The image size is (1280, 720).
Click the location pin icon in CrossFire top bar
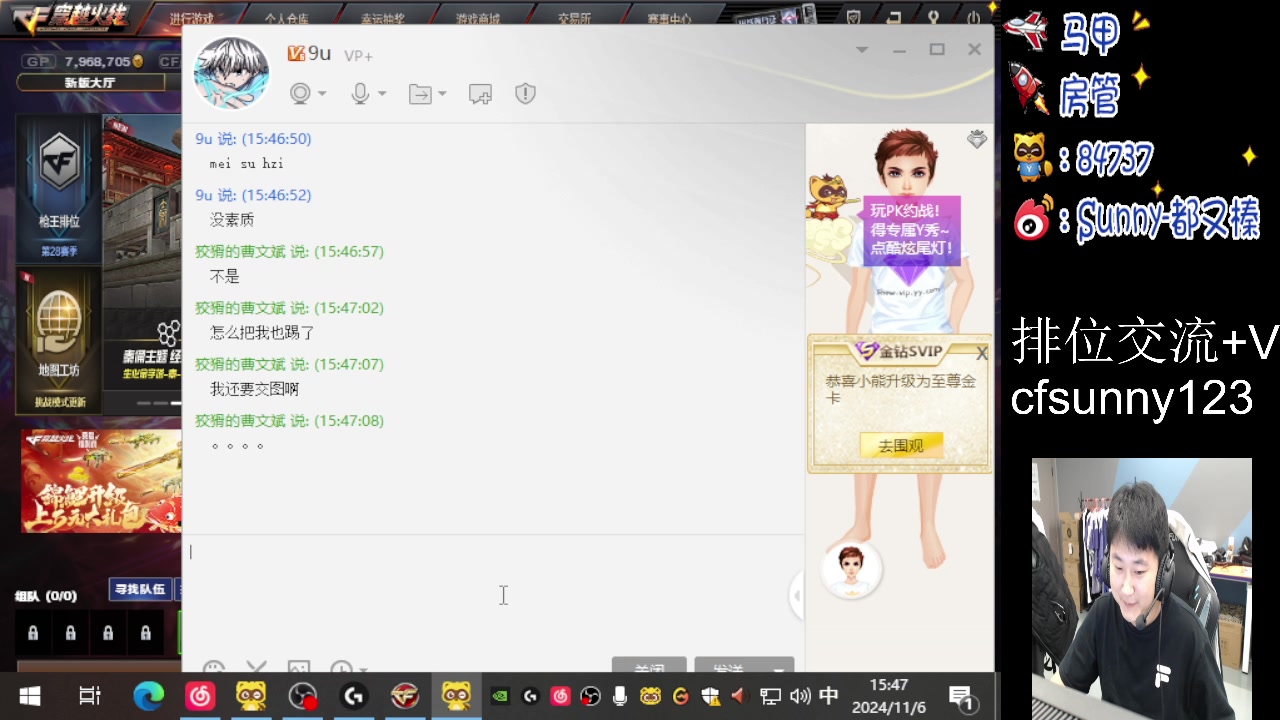click(933, 18)
